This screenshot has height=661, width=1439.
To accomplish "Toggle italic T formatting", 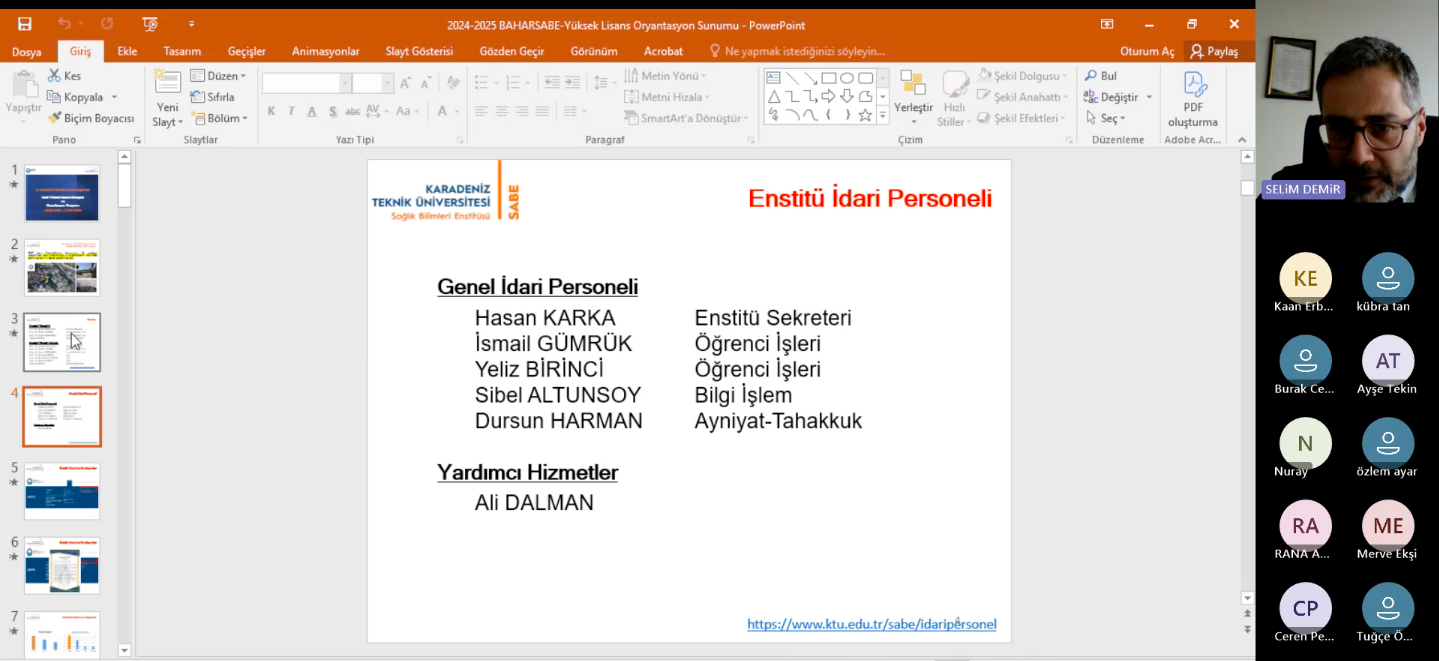I will (x=291, y=111).
